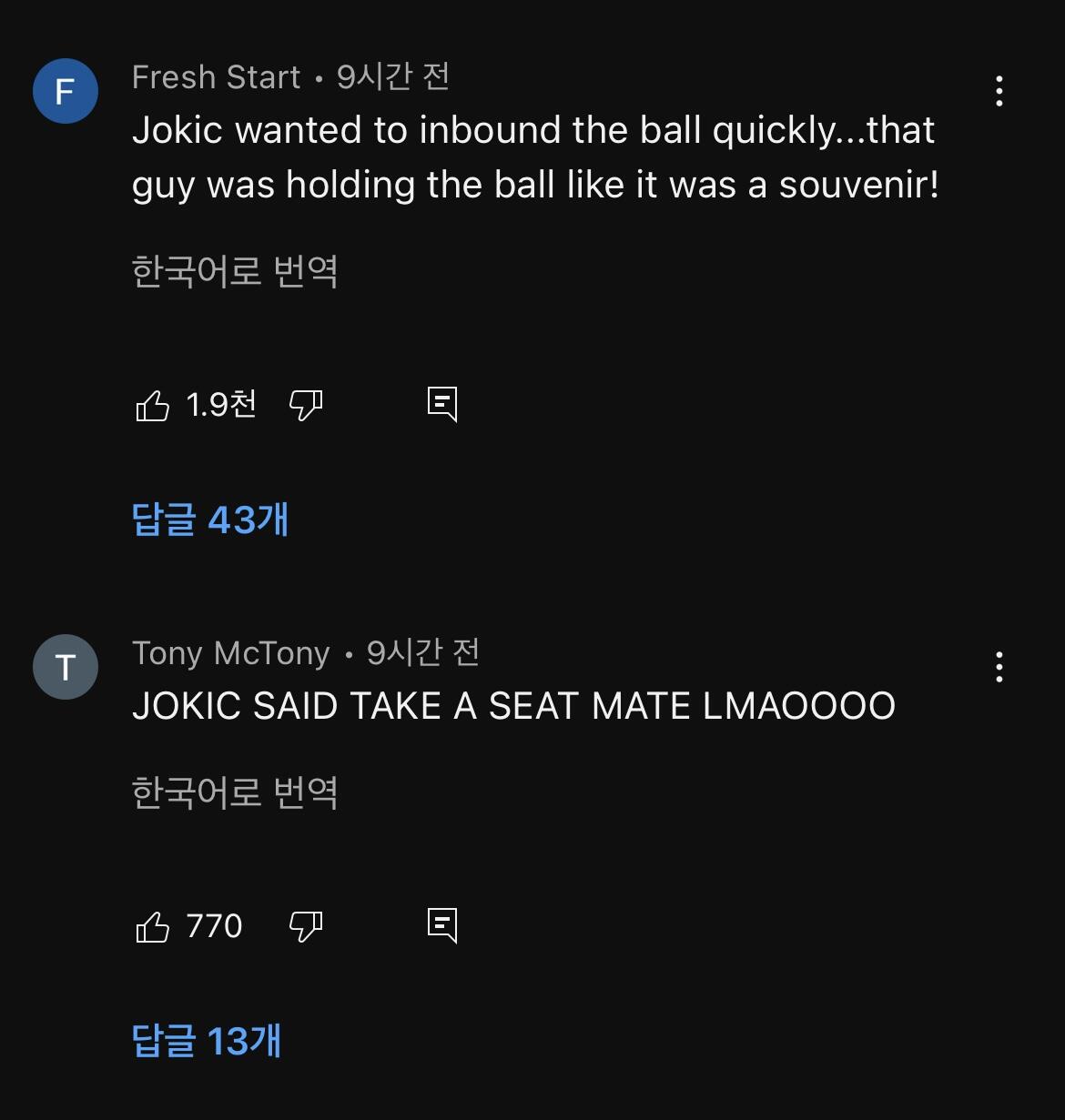Reply to Fresh Start's comment
The height and width of the screenshot is (1120, 1065).
click(442, 405)
